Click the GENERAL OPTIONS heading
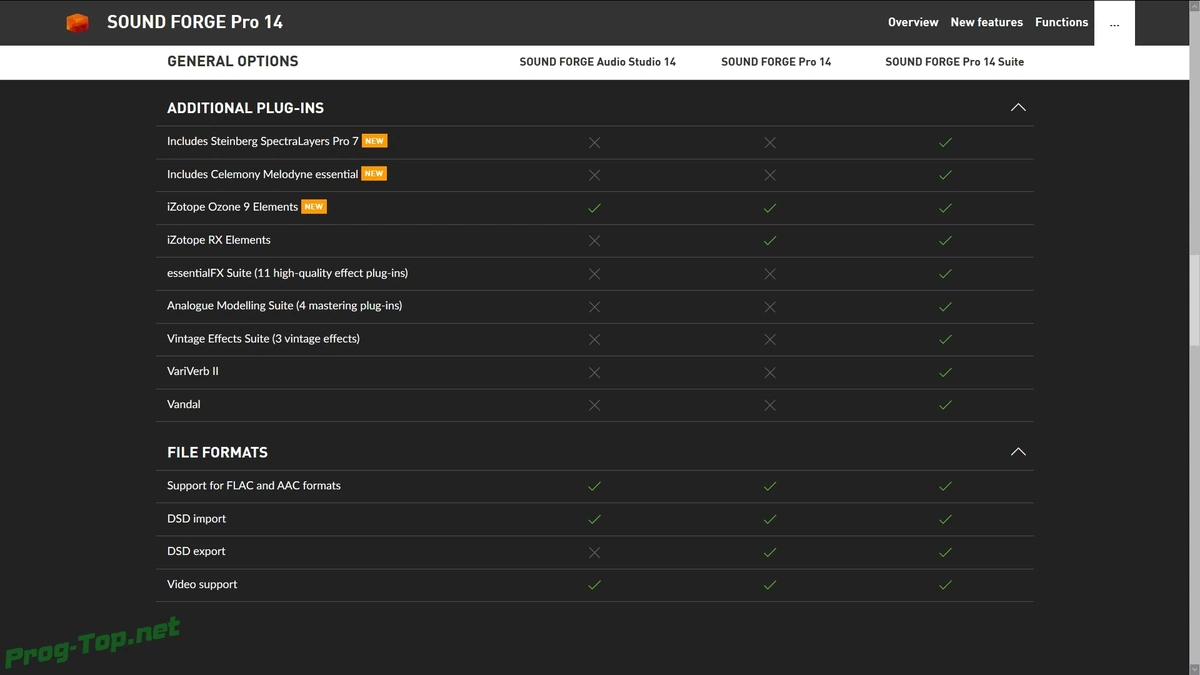 (x=233, y=61)
